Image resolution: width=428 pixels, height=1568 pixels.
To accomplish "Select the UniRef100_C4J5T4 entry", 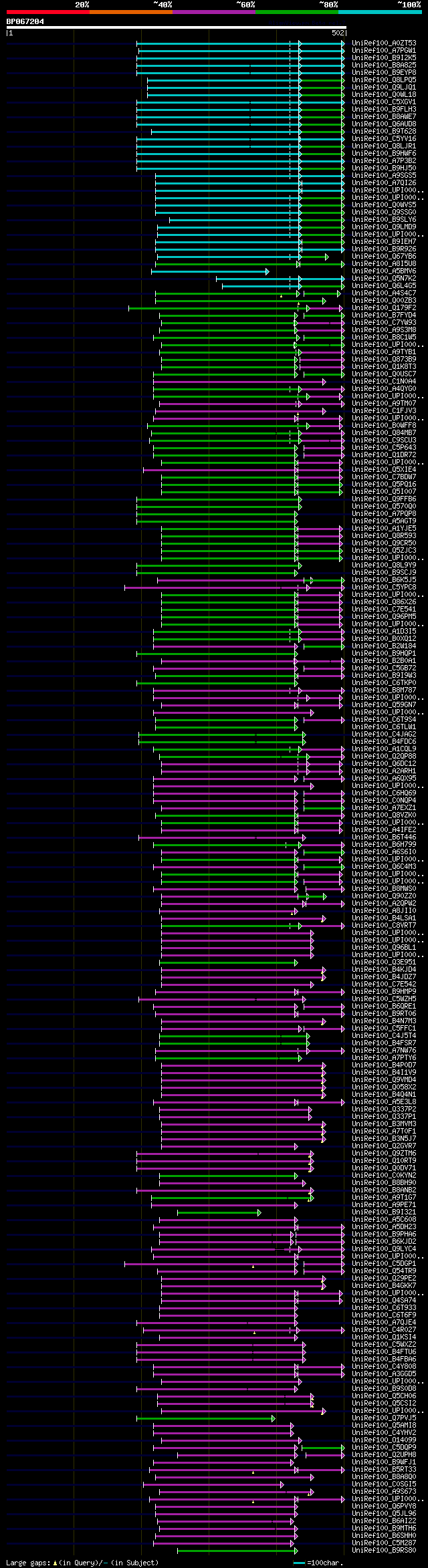I will click(384, 1035).
